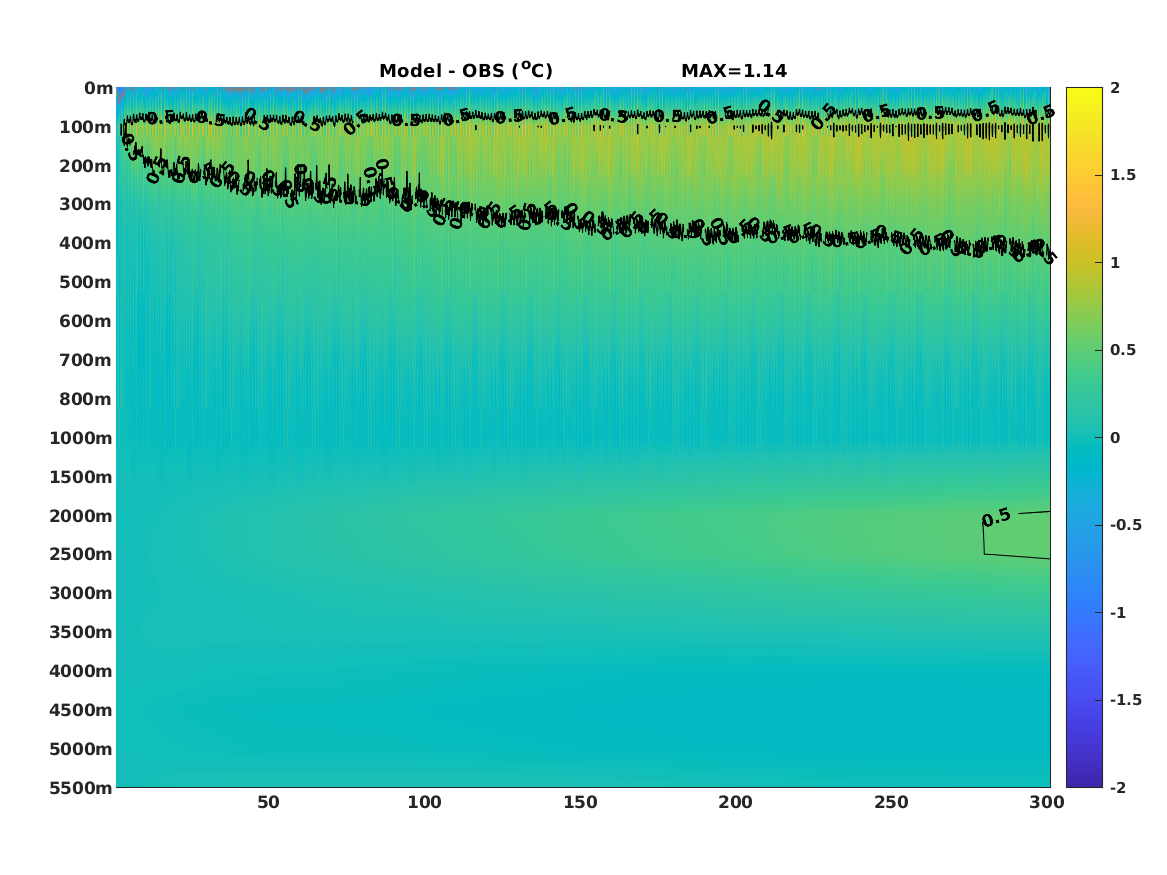Click the x-axis tick label "300"
This screenshot has width=1167, height=875.
click(1046, 803)
